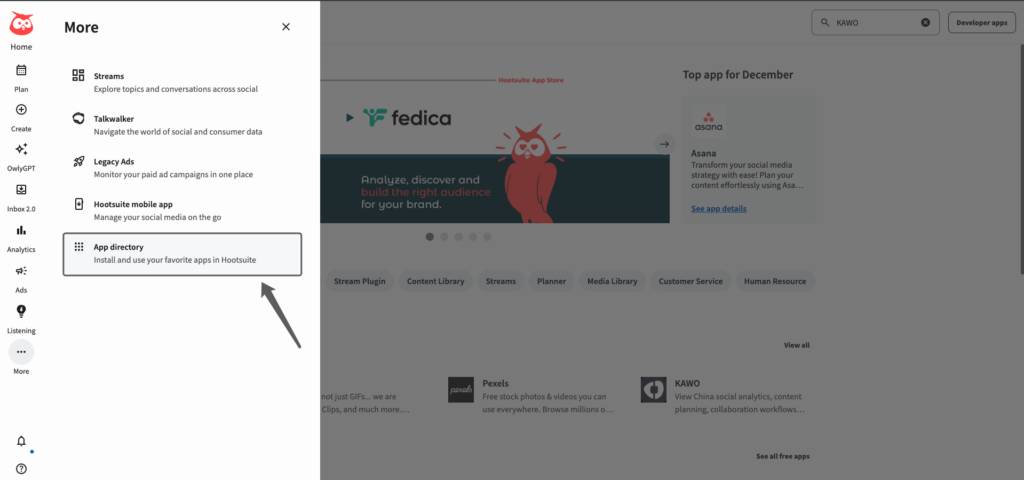The image size is (1024, 480).
Task: Click the Create plus icon
Action: pos(21,110)
